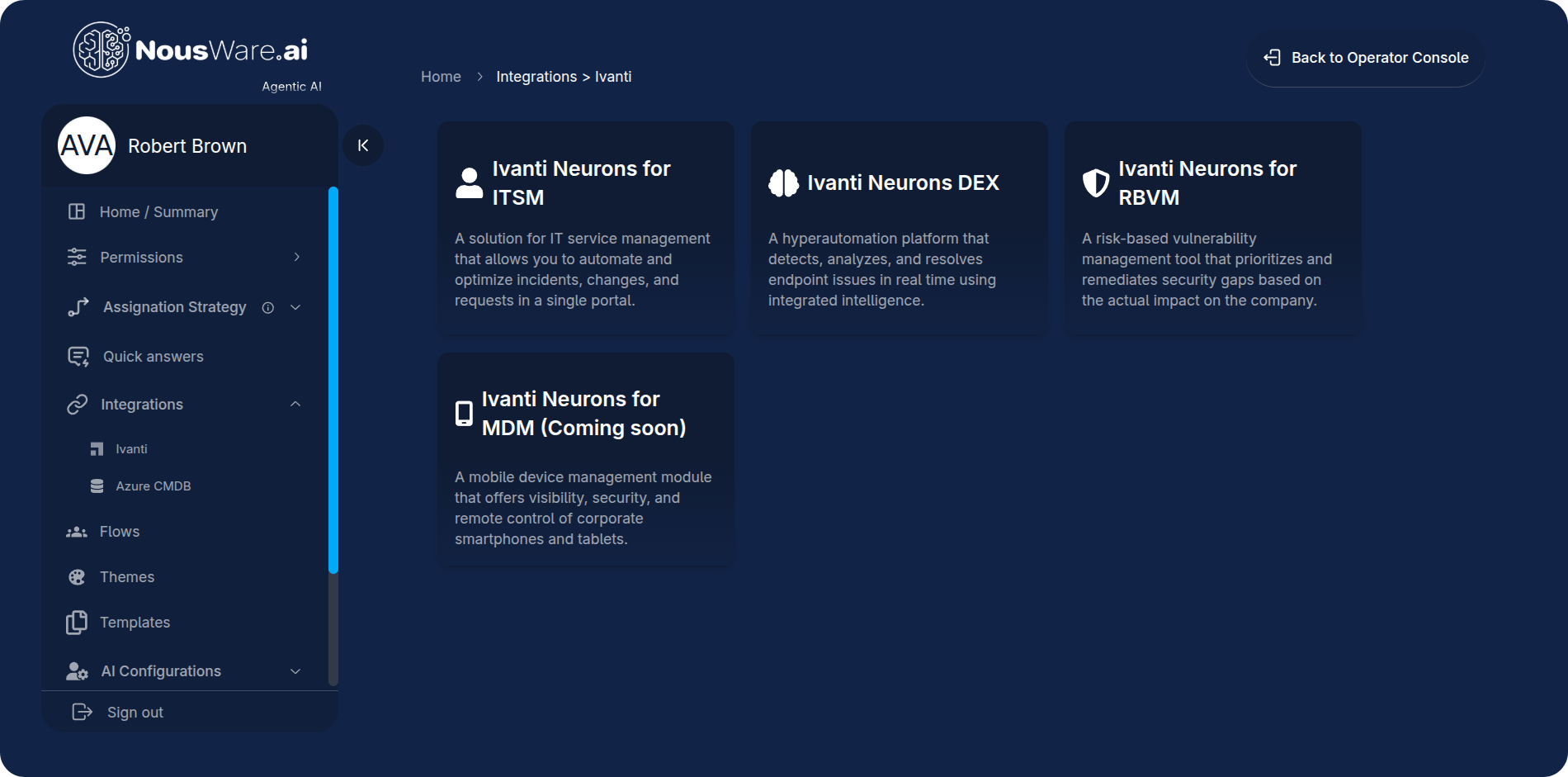Image resolution: width=1568 pixels, height=777 pixels.
Task: Click the shield icon on RBVM card
Action: [x=1096, y=182]
